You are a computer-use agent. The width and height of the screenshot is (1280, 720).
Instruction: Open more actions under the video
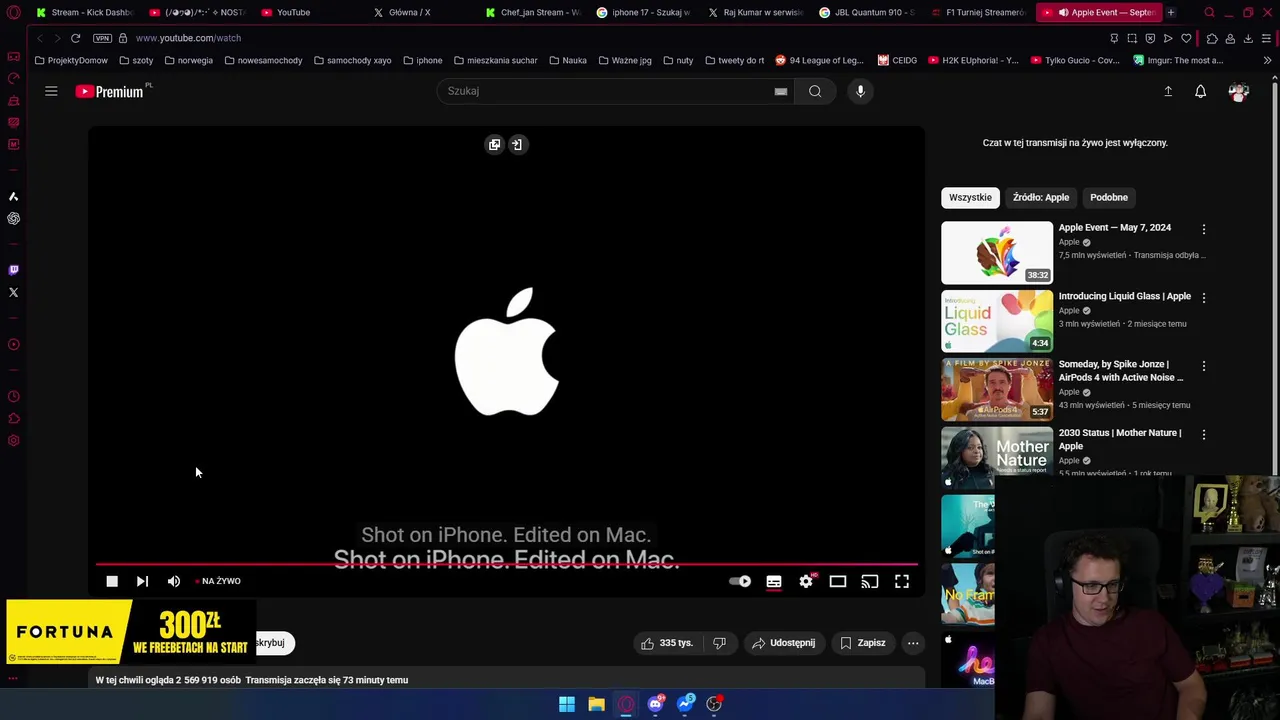[x=913, y=643]
